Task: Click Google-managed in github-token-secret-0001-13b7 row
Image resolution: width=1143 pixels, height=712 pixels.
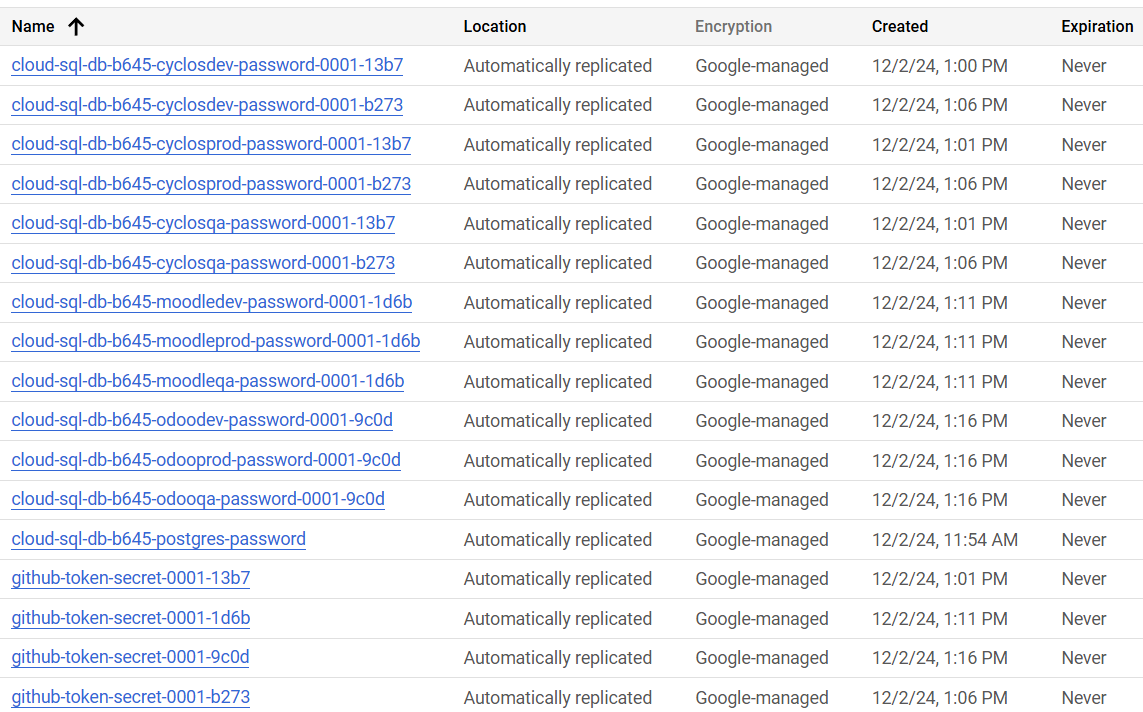Action: 762,579
